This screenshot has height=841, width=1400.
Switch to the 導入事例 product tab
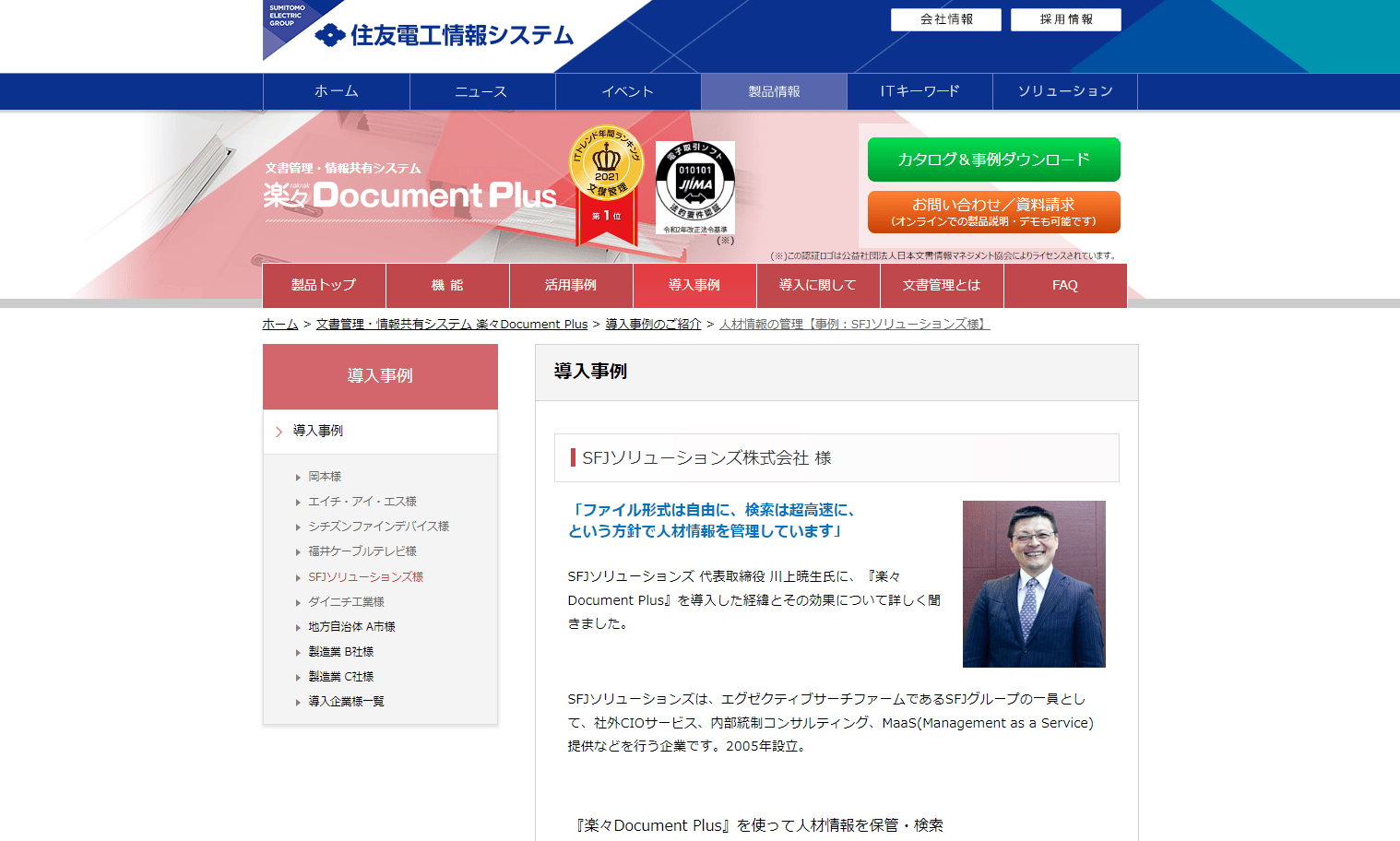tap(694, 286)
